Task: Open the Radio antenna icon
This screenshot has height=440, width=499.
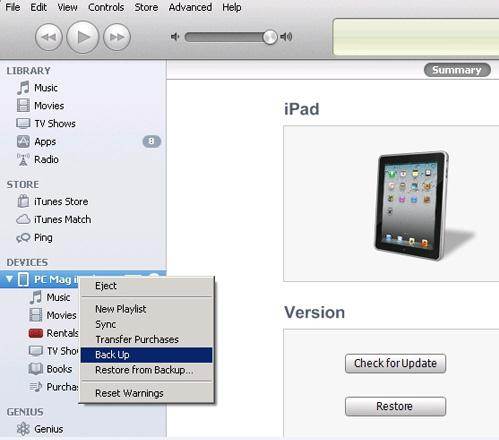Action: tap(23, 159)
